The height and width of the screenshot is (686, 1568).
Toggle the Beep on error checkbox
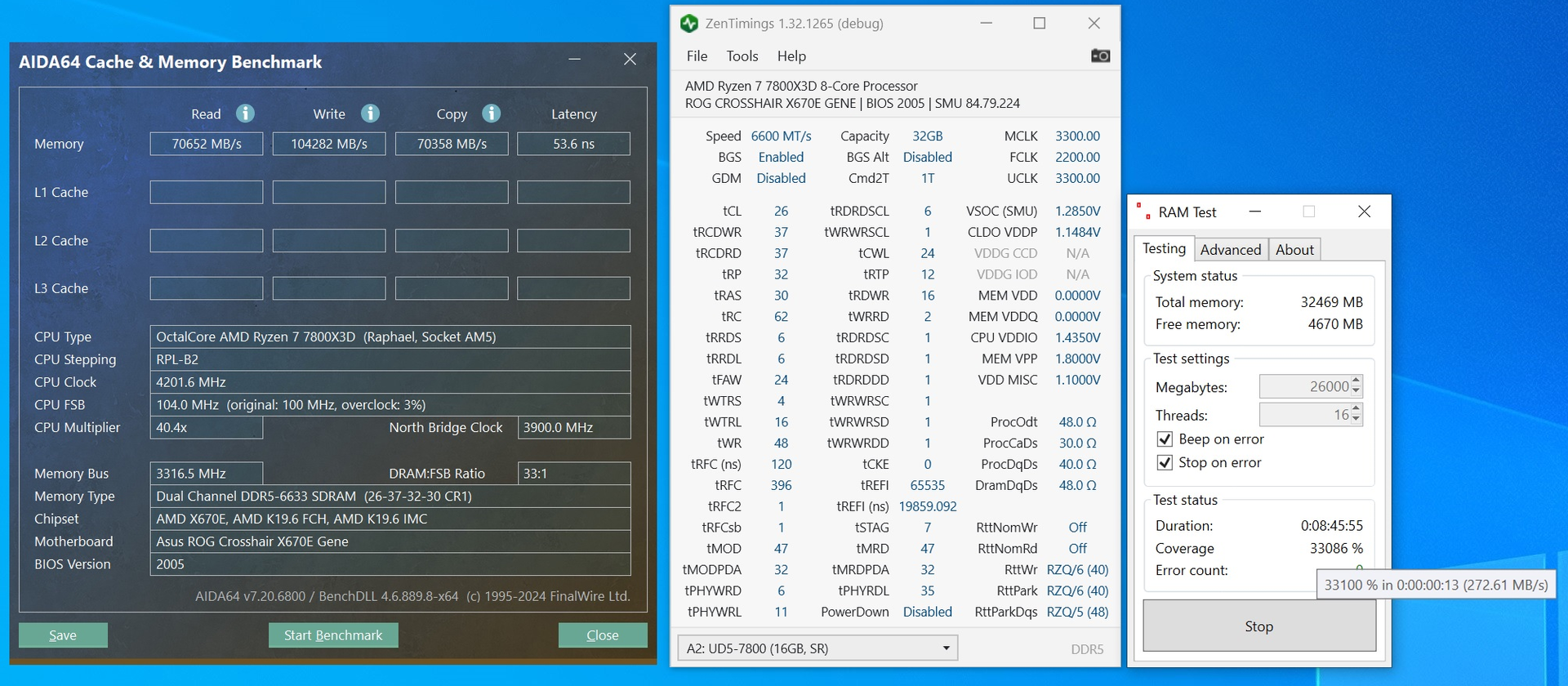(x=1165, y=439)
